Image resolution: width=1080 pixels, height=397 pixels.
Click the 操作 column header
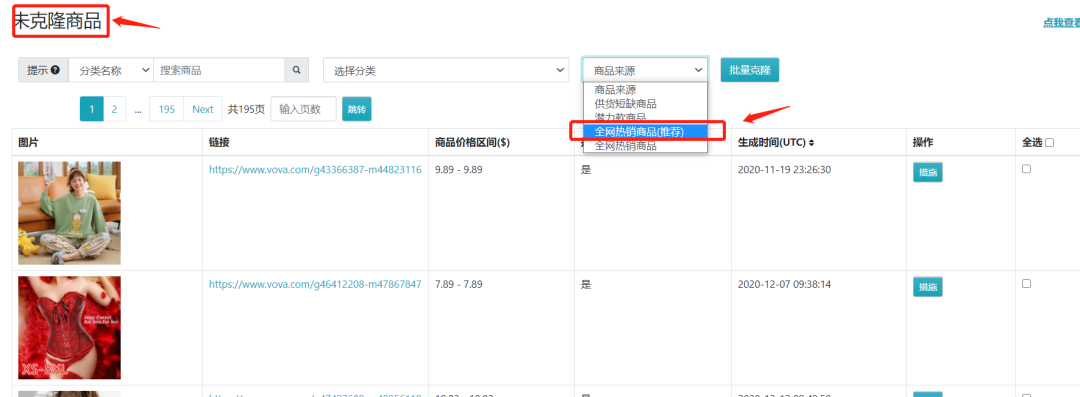click(923, 143)
